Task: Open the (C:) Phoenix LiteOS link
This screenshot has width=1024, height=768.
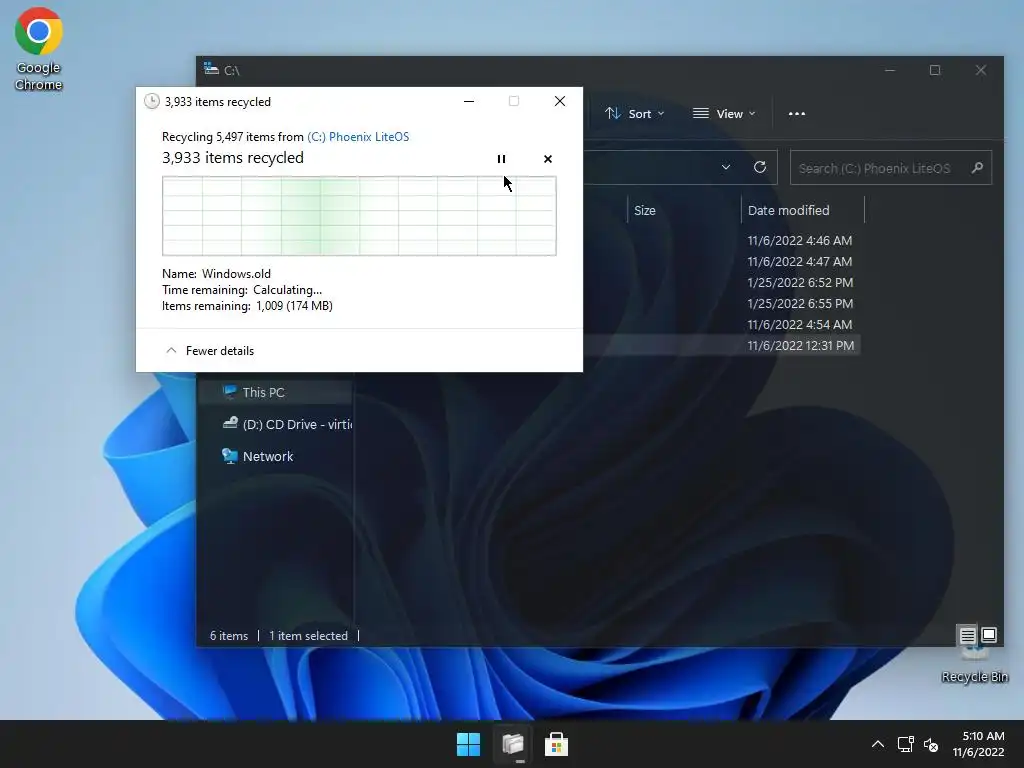Action: [x=358, y=136]
